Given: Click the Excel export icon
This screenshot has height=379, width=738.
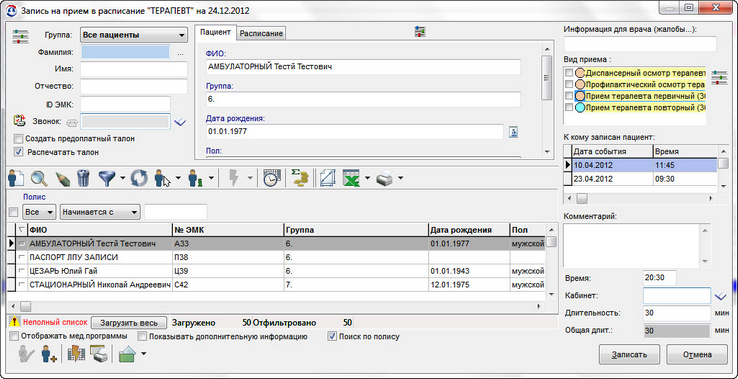Looking at the screenshot, I should [x=351, y=179].
